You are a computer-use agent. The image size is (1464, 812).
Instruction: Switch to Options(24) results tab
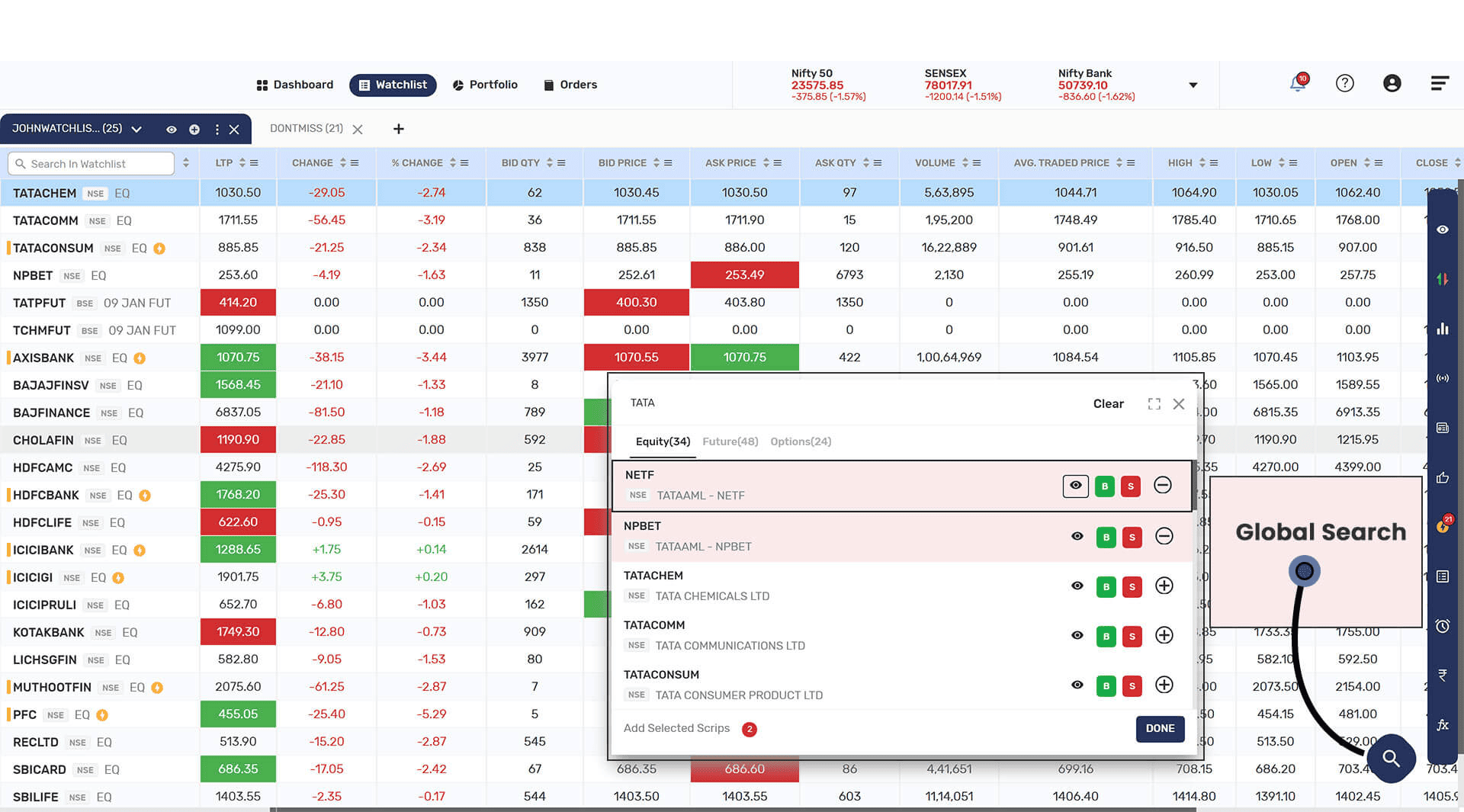tap(801, 441)
